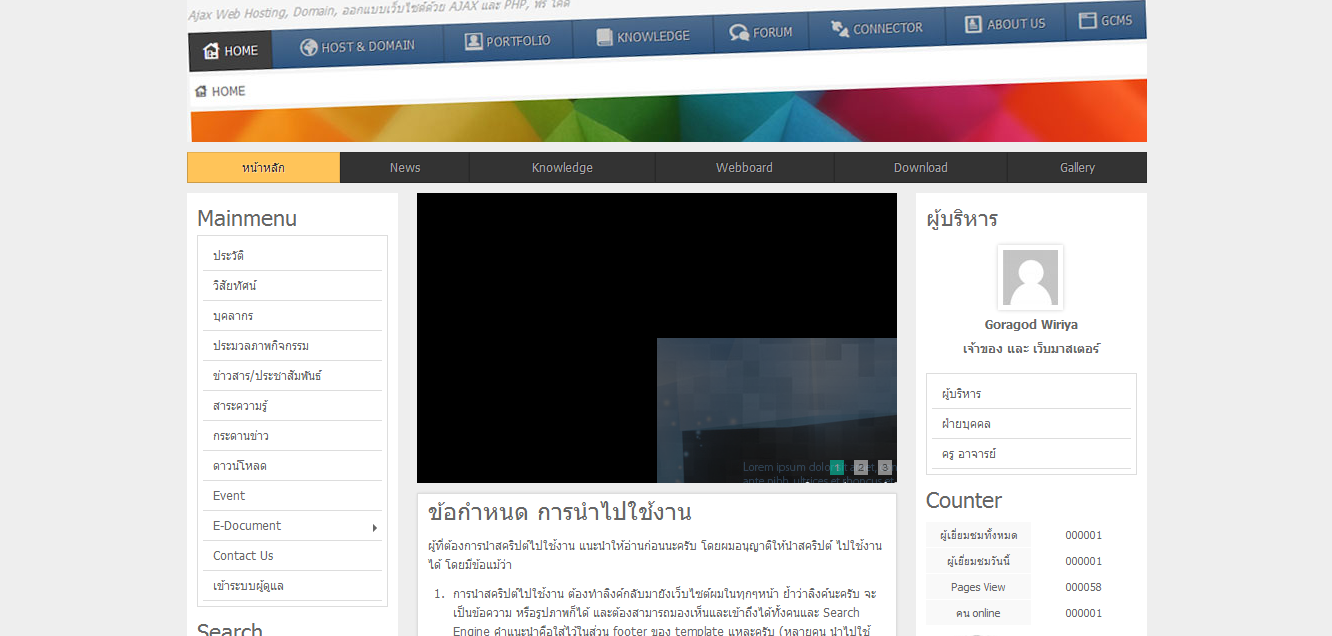Click the Portfolio person icon

(473, 42)
